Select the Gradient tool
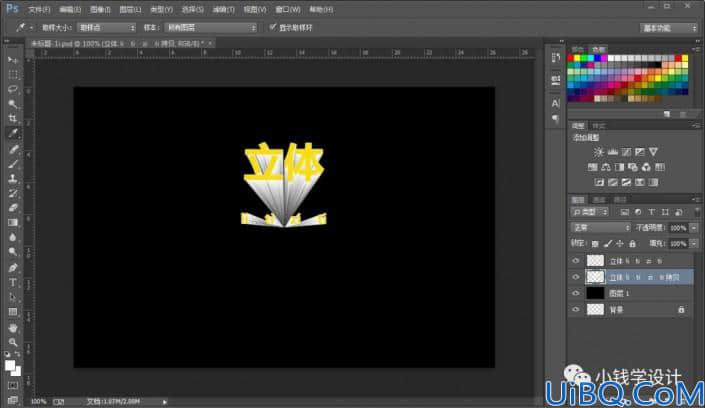The height and width of the screenshot is (408, 705). pyautogui.click(x=13, y=223)
